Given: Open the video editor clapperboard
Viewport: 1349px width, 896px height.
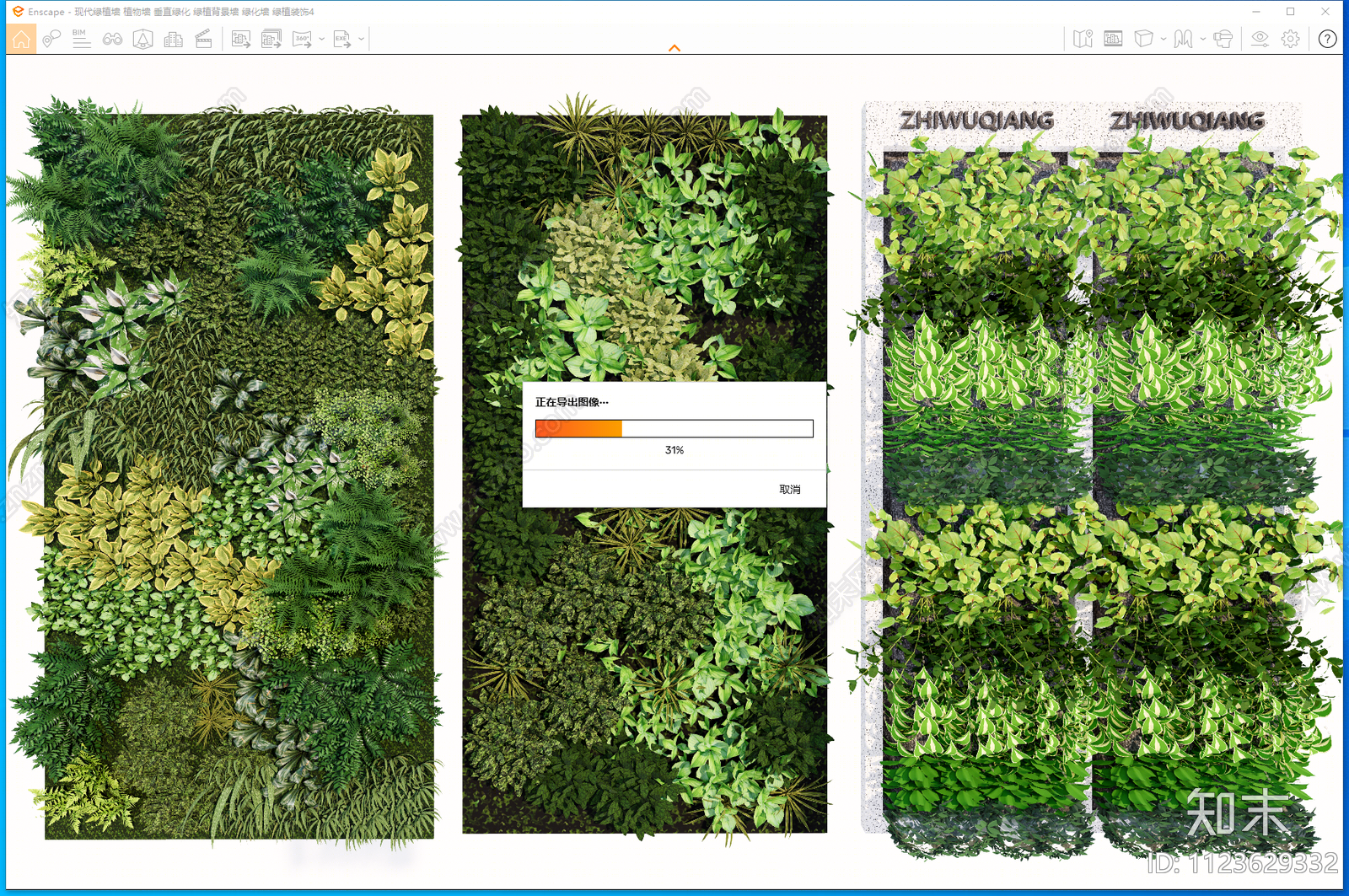Looking at the screenshot, I should pyautogui.click(x=203, y=39).
